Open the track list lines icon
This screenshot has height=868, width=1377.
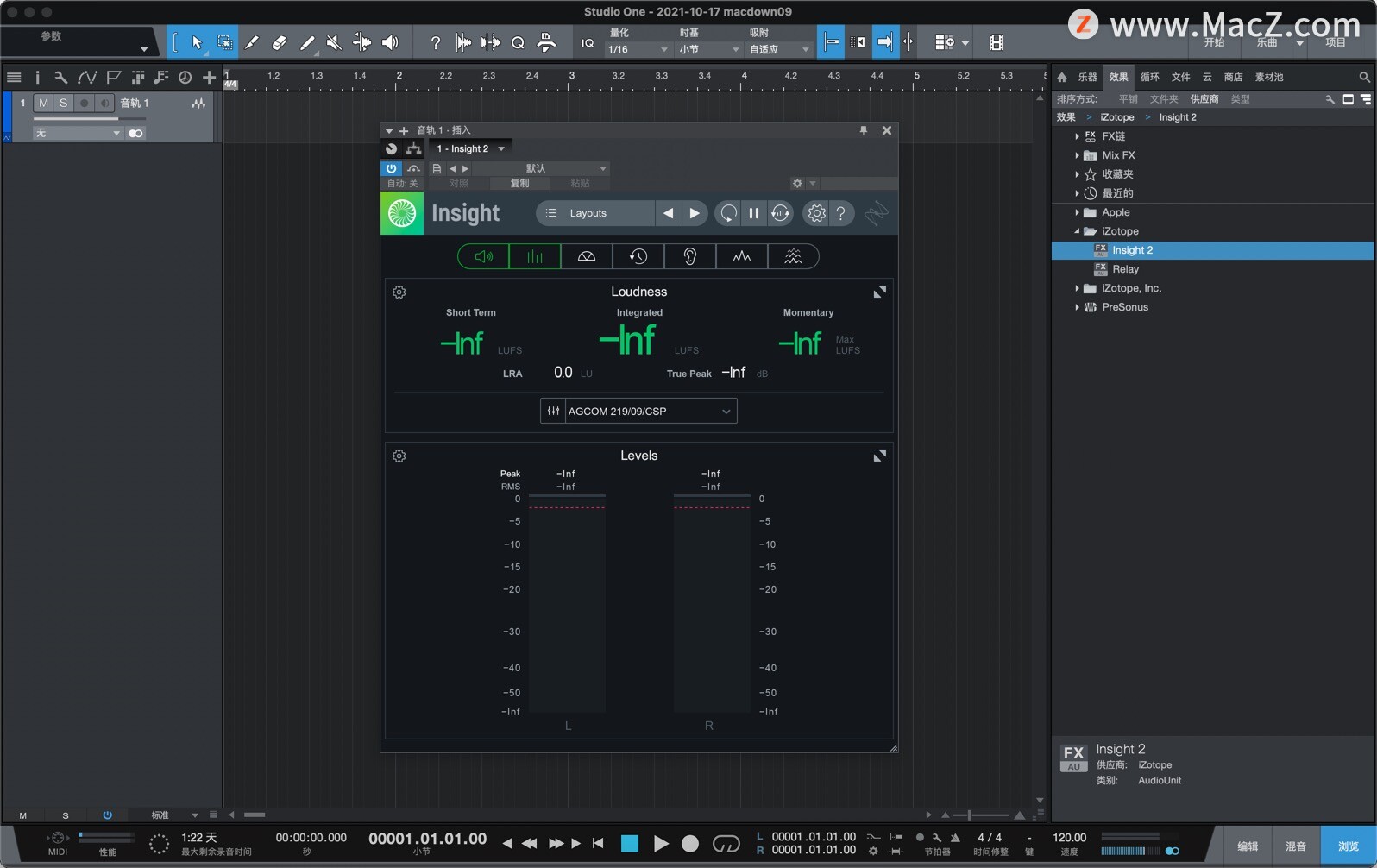point(14,78)
